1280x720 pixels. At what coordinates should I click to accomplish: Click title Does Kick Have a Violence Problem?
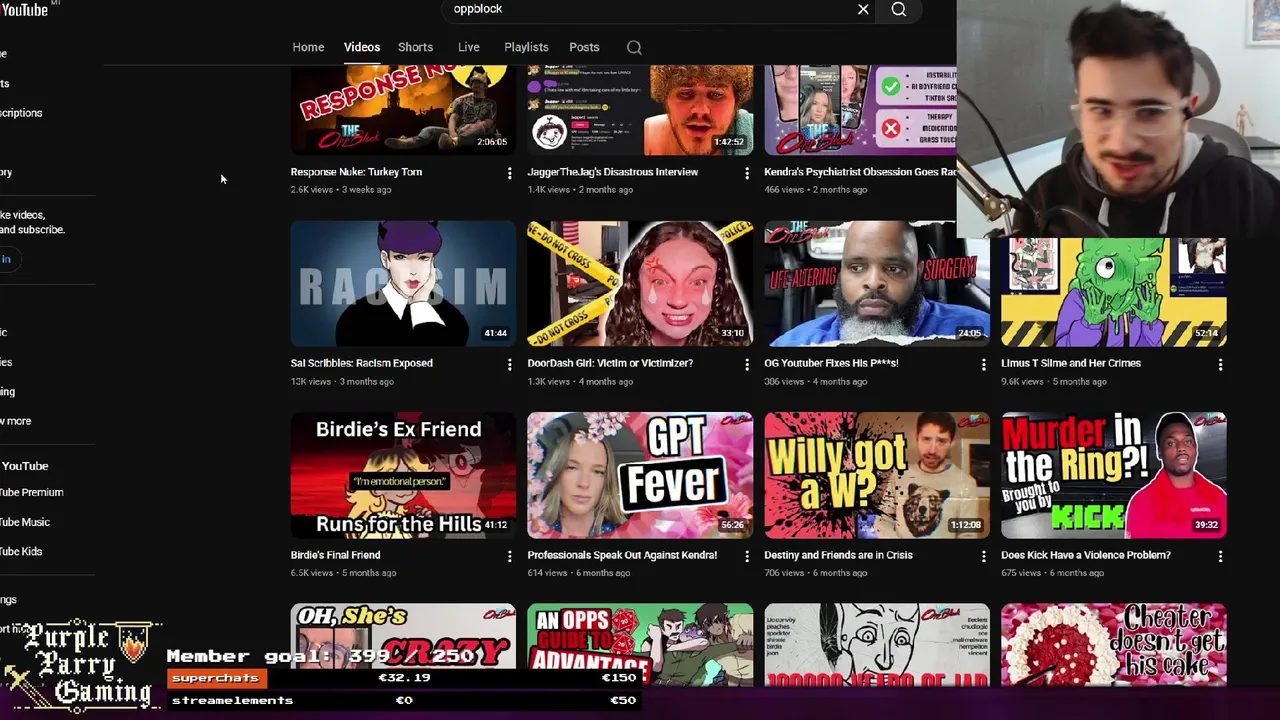[1085, 555]
